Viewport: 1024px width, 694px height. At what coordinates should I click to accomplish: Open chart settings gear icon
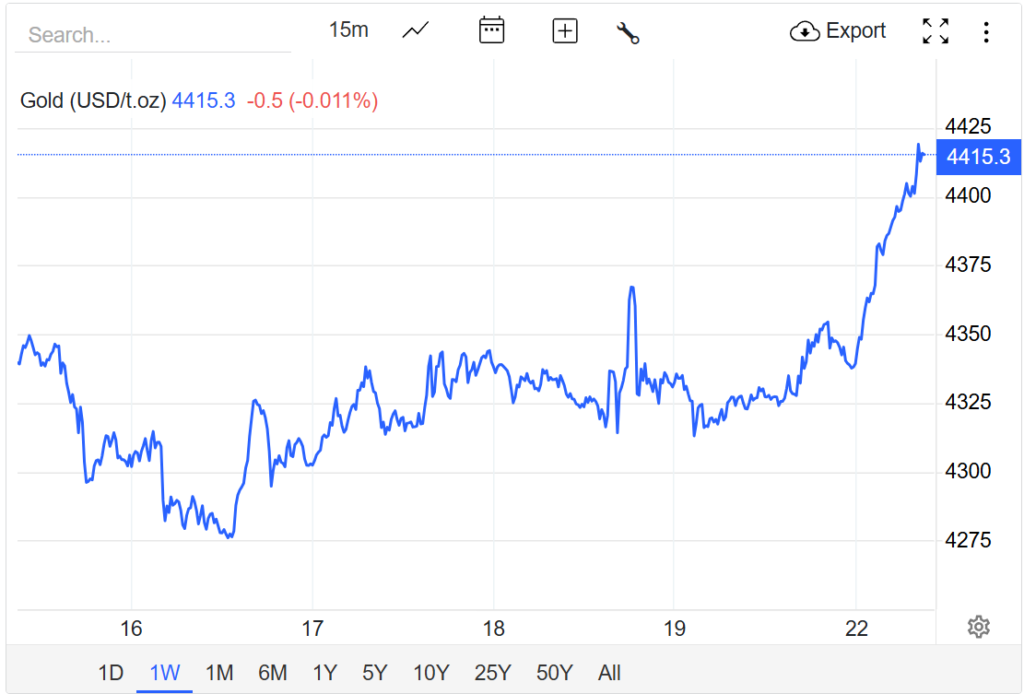(x=978, y=627)
